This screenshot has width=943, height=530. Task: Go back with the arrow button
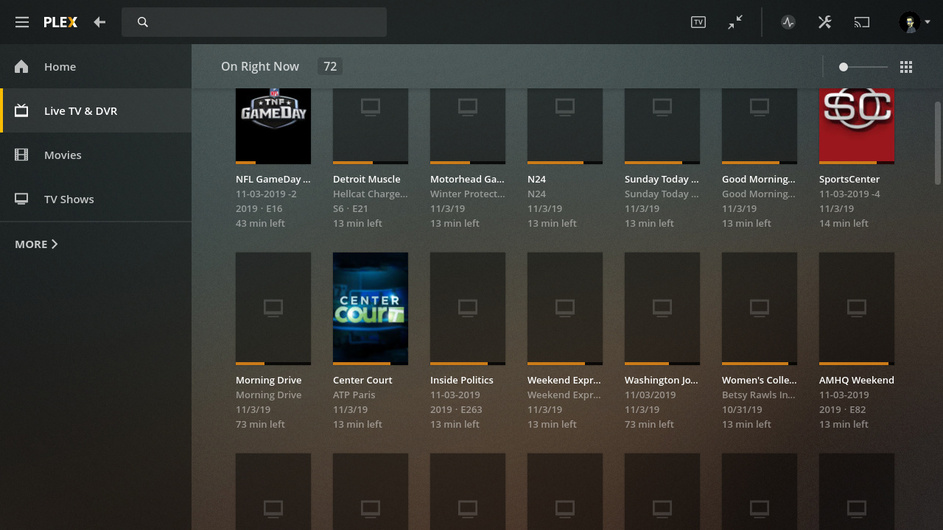(99, 22)
